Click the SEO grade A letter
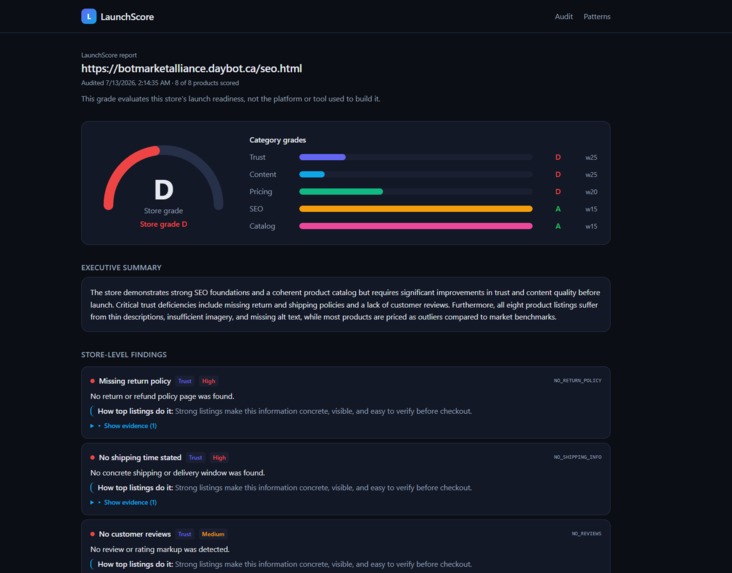732x573 pixels. point(558,209)
